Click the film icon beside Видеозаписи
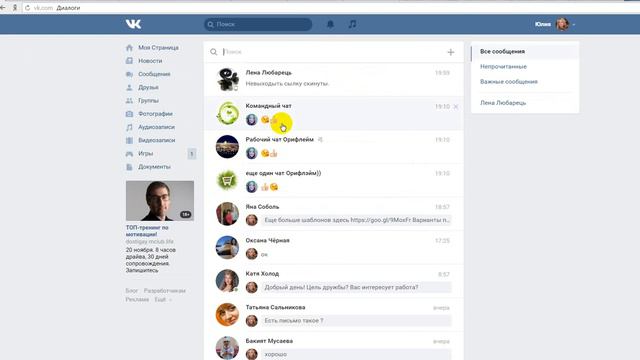Image resolution: width=640 pixels, height=360 pixels. click(129, 140)
